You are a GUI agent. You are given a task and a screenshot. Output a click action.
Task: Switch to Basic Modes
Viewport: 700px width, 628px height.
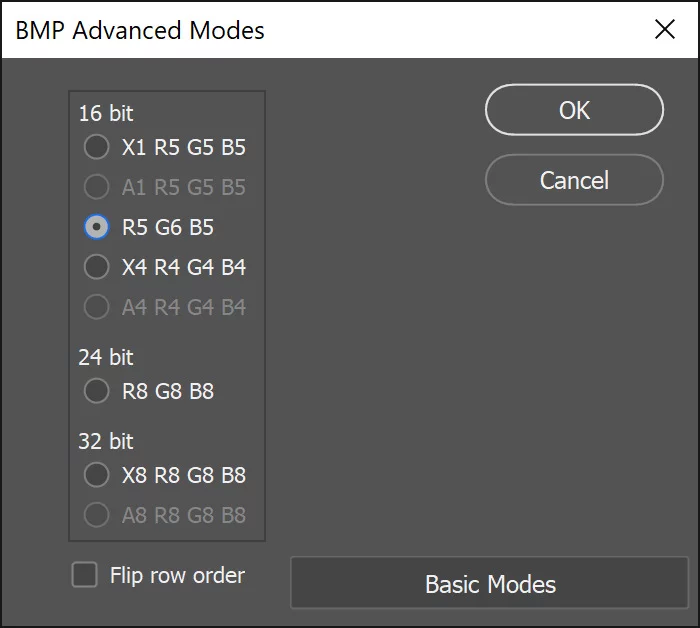tap(490, 584)
